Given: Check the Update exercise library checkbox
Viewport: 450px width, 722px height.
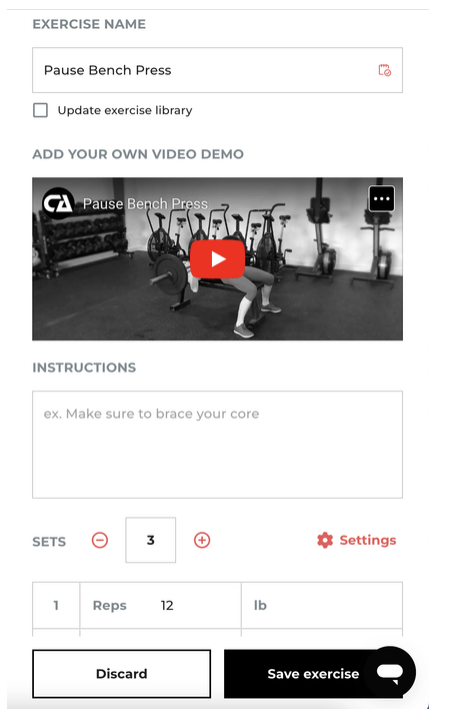Looking at the screenshot, I should point(41,110).
